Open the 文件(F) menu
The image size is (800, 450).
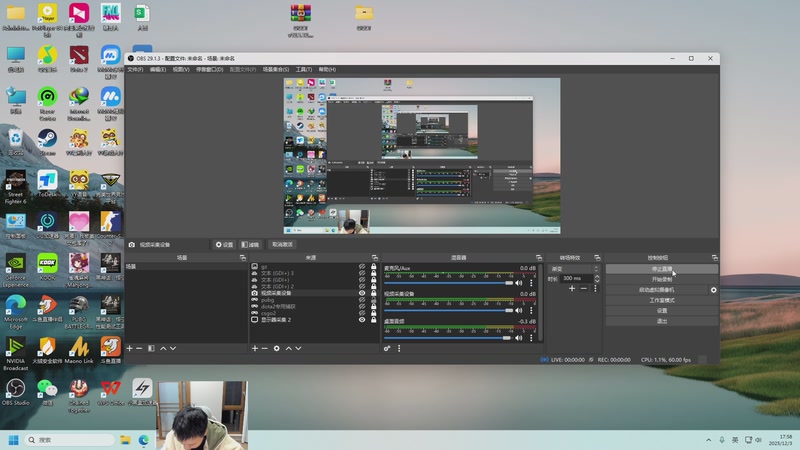135,69
